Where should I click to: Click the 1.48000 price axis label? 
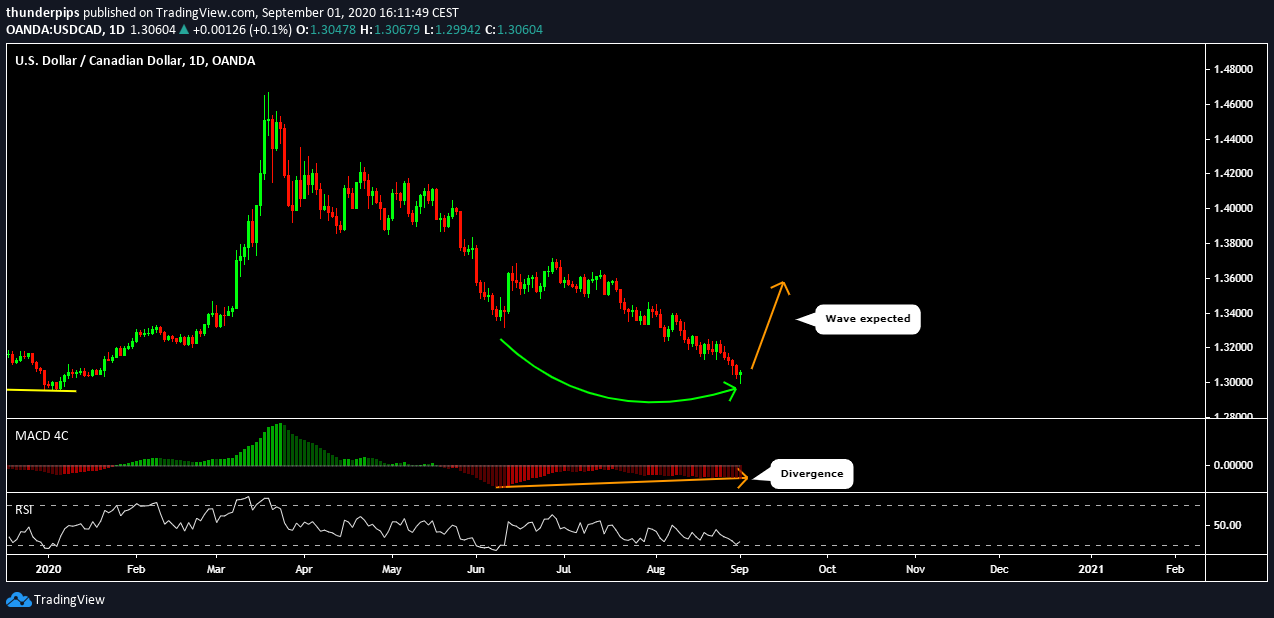(1234, 70)
